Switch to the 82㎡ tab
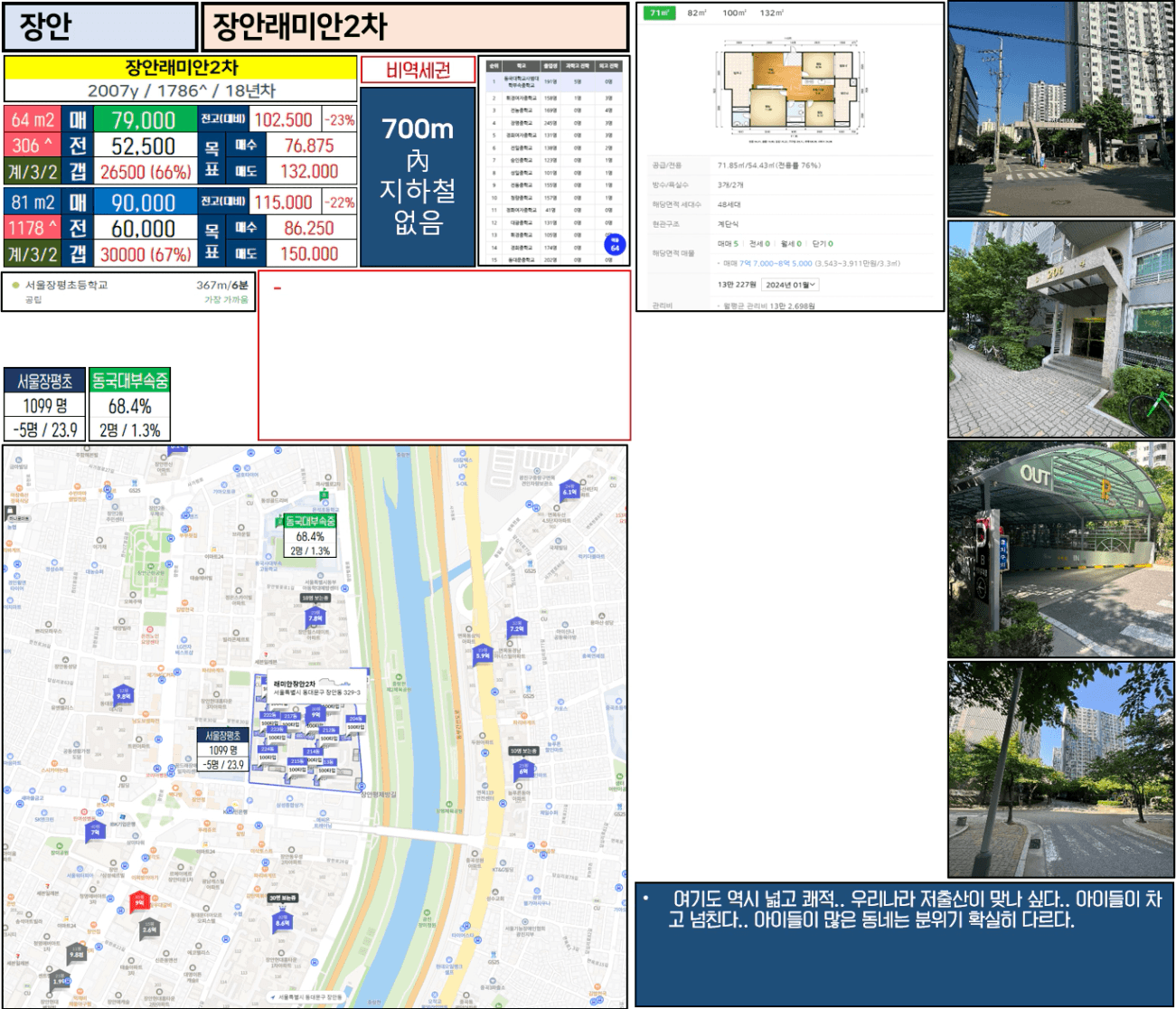Screen dimensions: 1176x1009 697,13
